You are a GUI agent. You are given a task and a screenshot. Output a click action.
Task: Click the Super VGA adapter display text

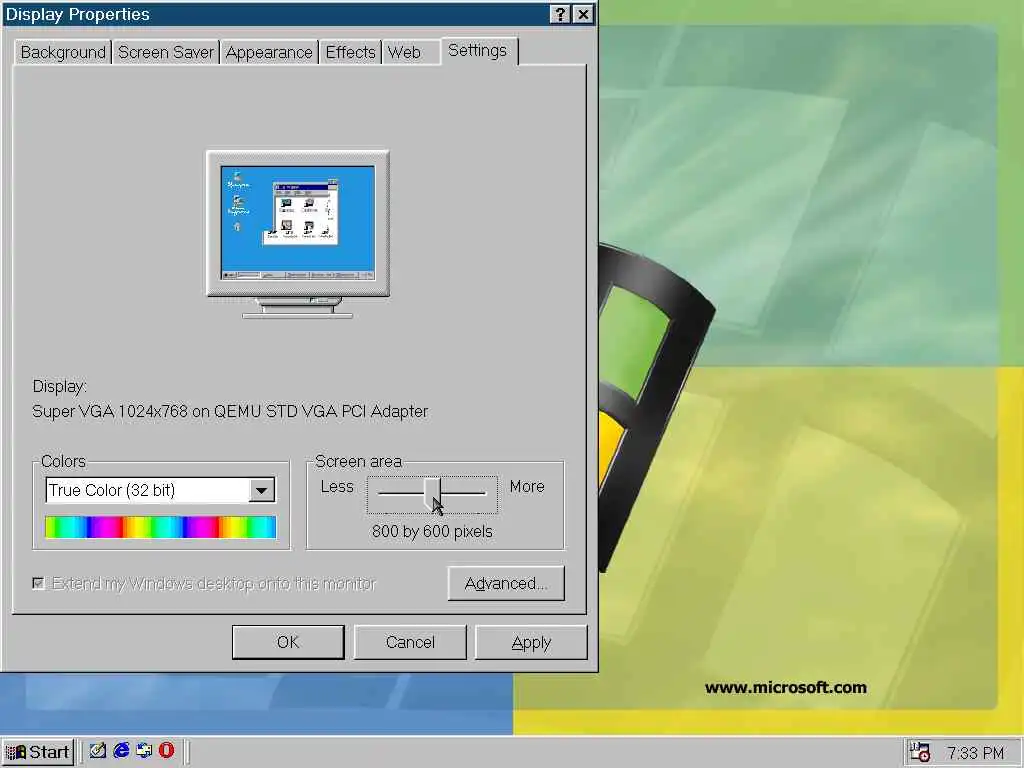(x=230, y=411)
